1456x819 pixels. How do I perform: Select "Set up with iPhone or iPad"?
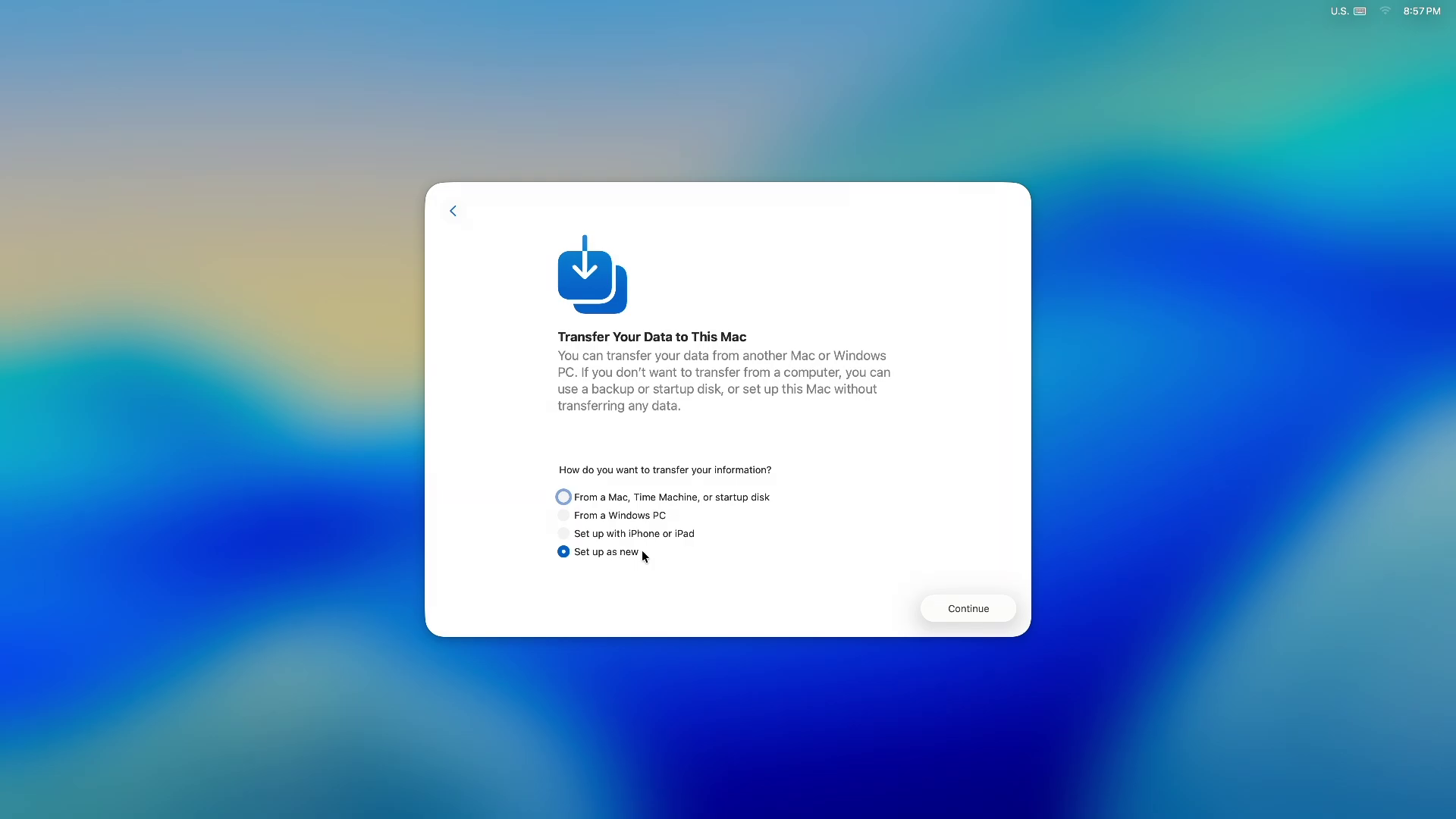click(x=563, y=533)
